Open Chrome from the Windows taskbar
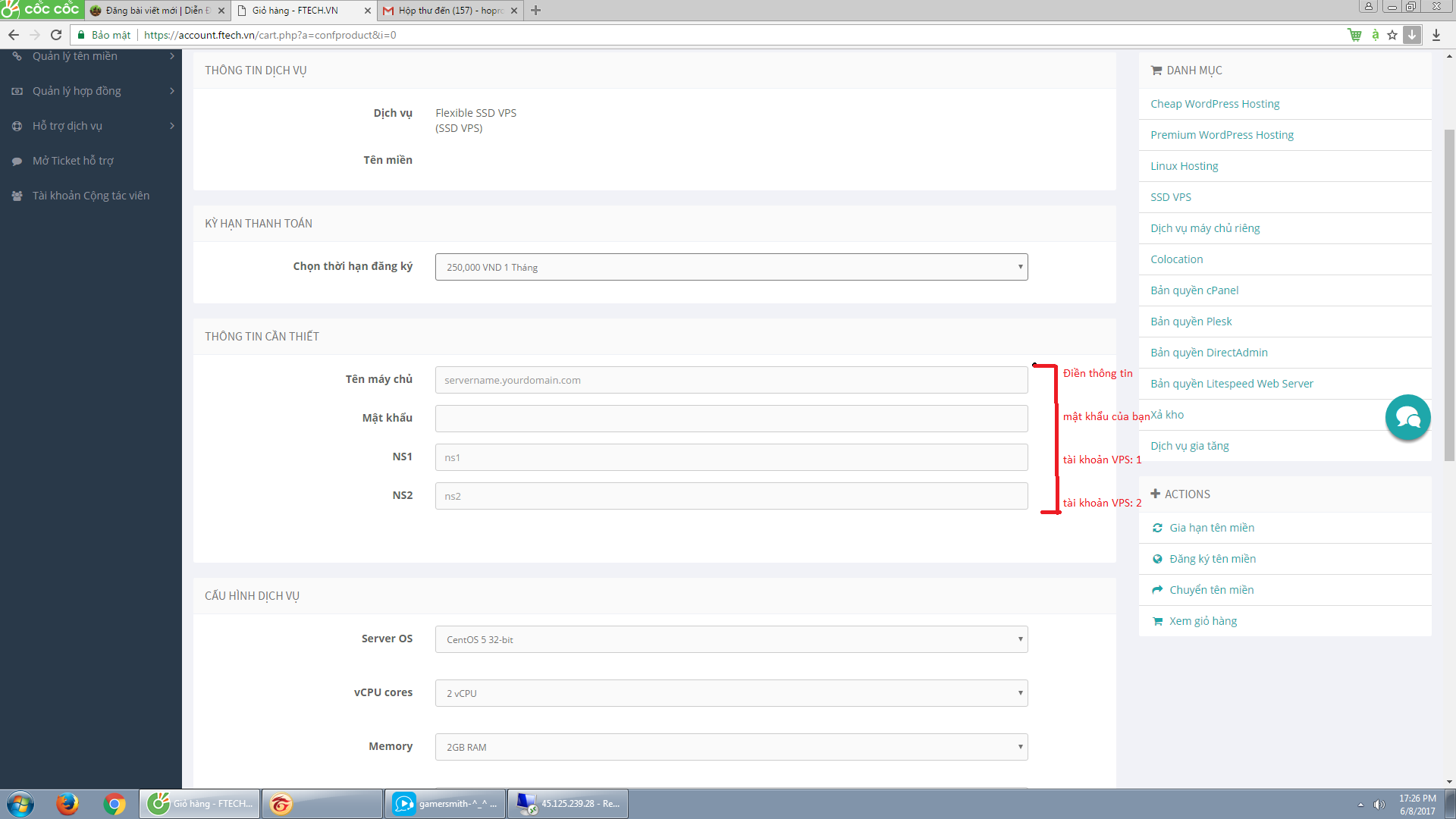1456x819 pixels. point(115,803)
